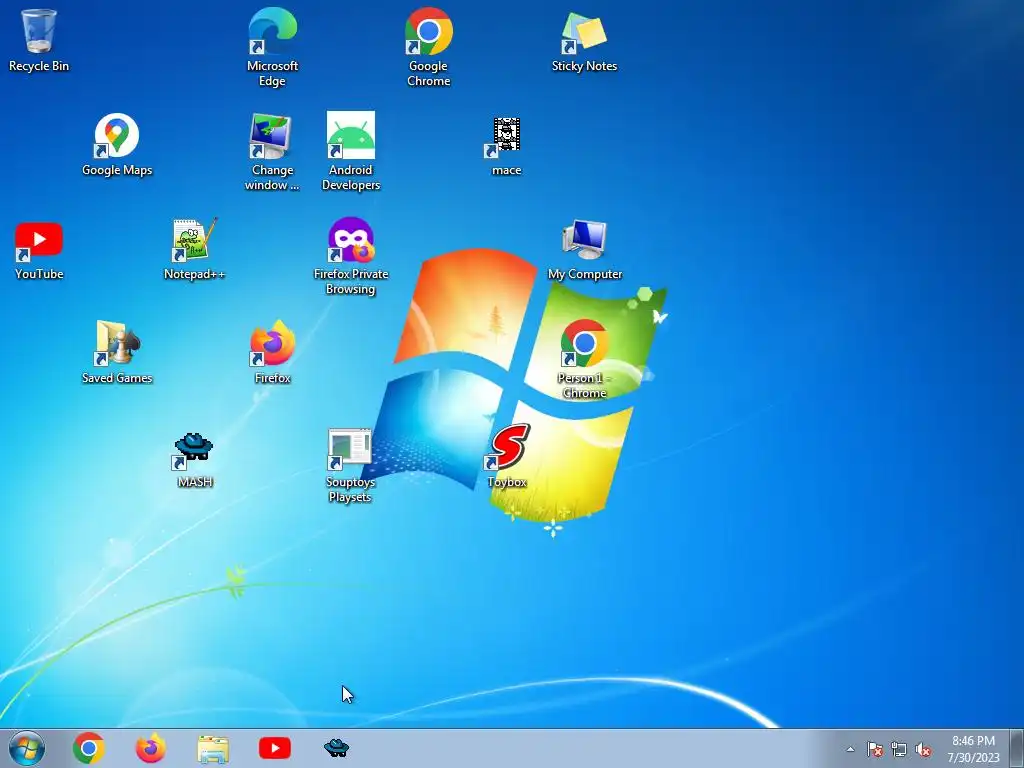Open the clock showing 8:46 PM
The width and height of the screenshot is (1024, 768).
[x=973, y=749]
